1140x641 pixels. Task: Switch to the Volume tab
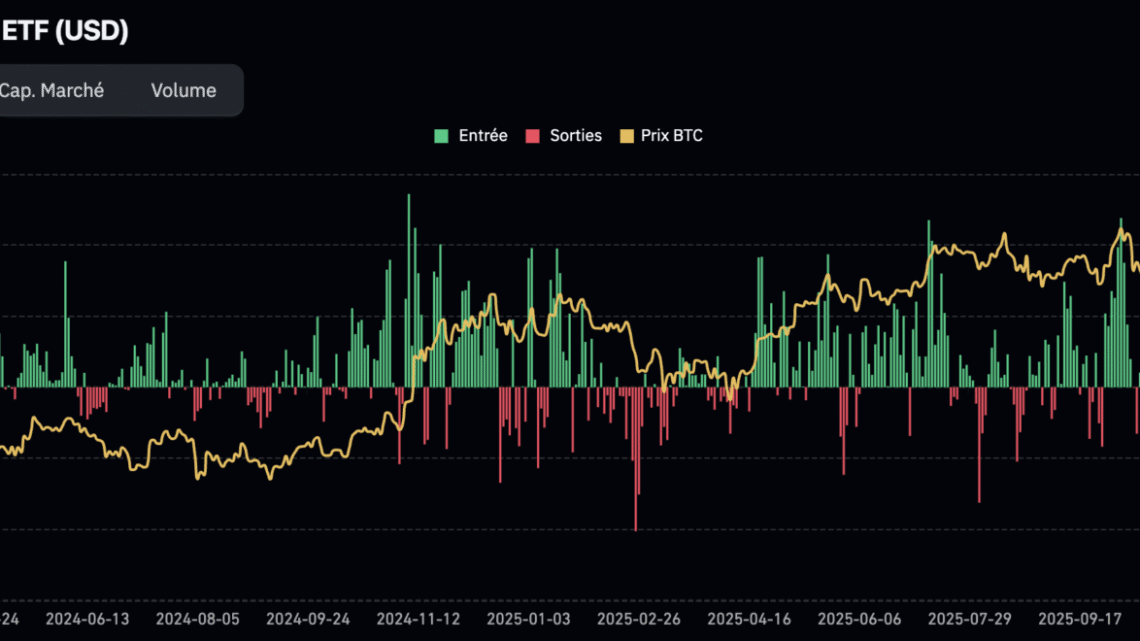click(x=183, y=90)
